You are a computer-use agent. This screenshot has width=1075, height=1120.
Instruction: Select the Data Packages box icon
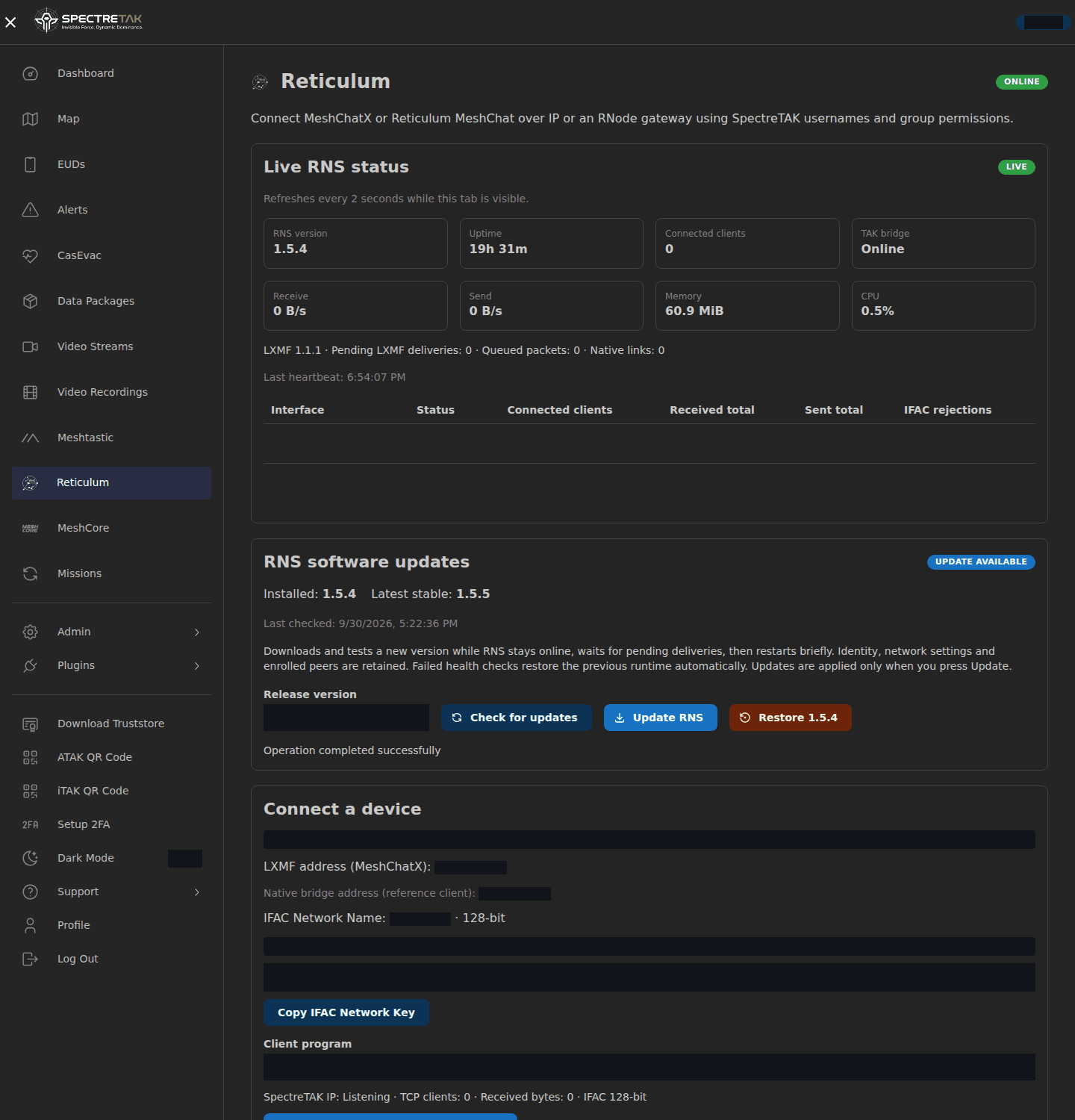click(30, 301)
